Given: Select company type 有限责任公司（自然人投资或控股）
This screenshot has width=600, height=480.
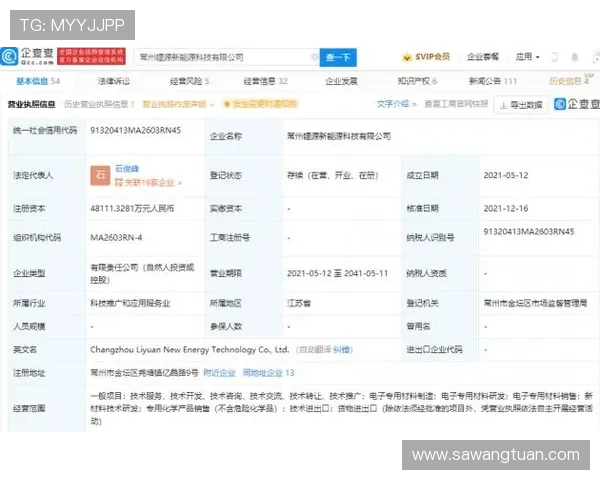Looking at the screenshot, I should coord(142,273).
